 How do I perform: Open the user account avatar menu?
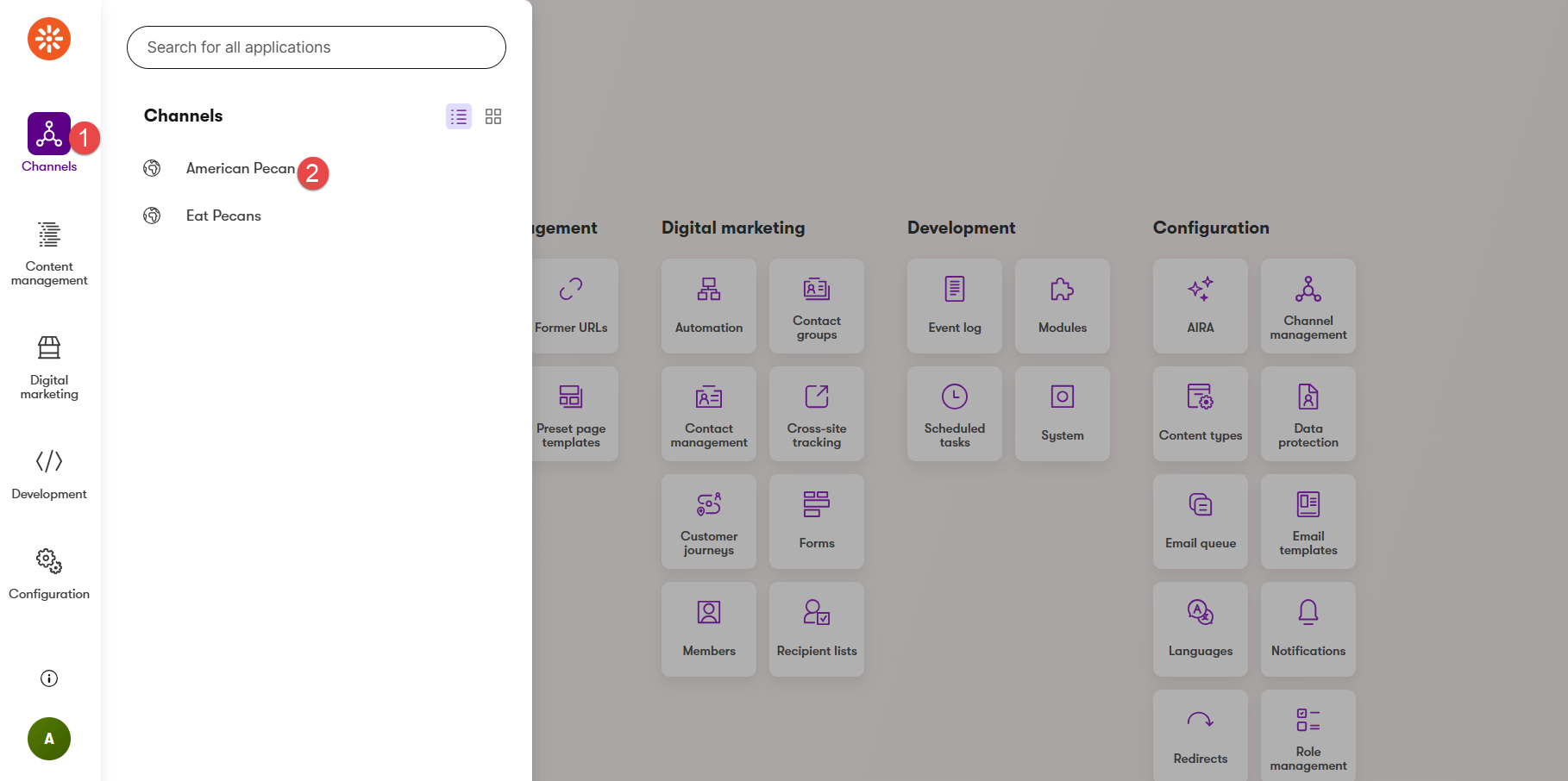49,739
